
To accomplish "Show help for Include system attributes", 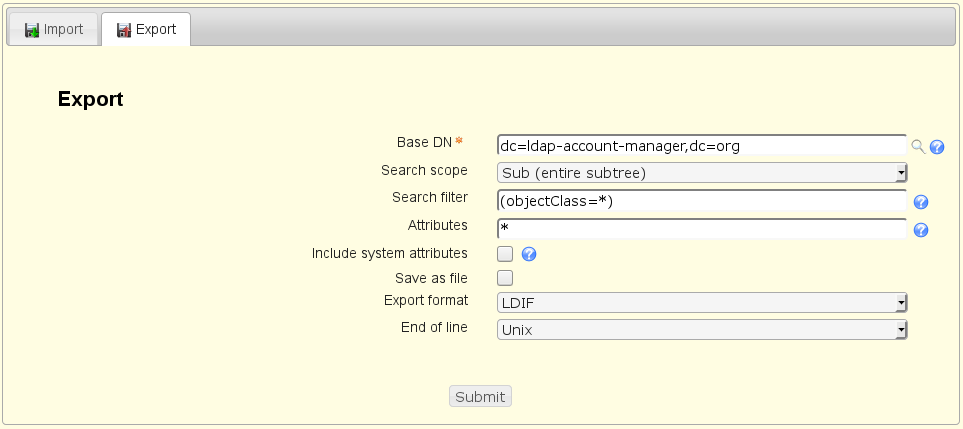I will coord(529,254).
